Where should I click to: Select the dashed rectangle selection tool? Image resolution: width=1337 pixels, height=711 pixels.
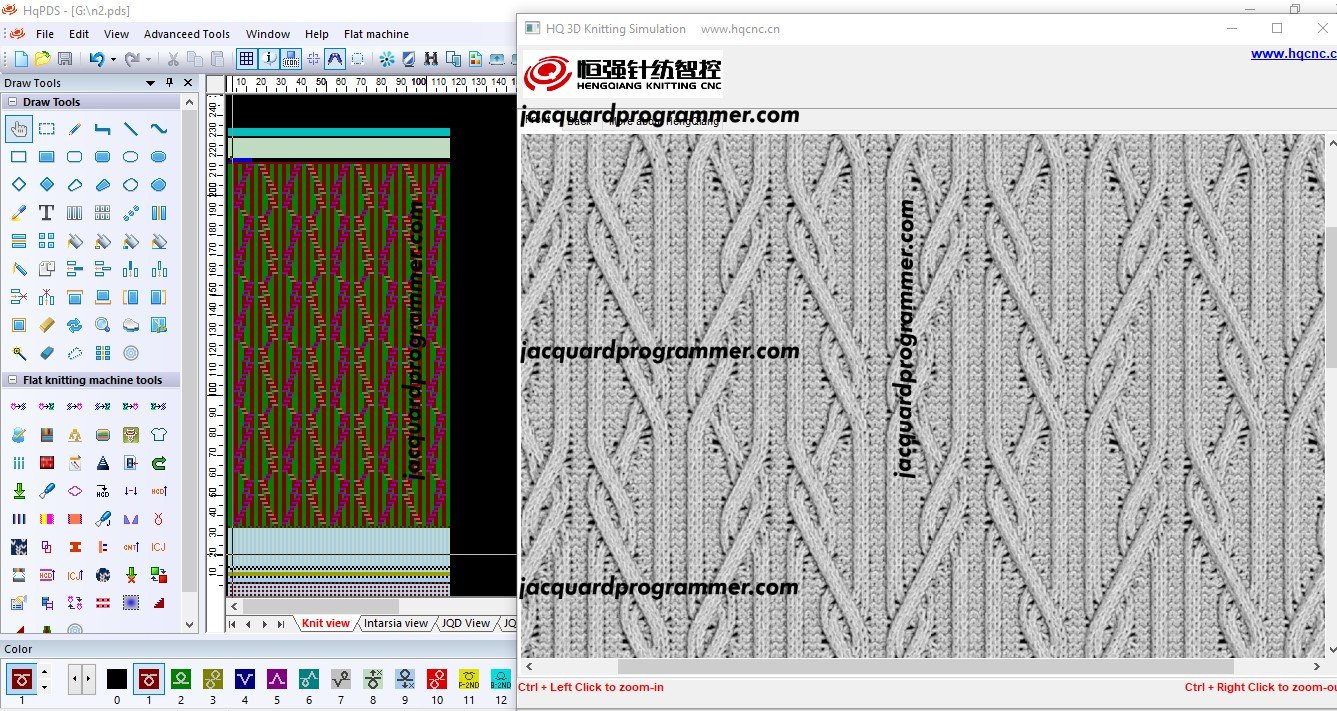[x=46, y=129]
